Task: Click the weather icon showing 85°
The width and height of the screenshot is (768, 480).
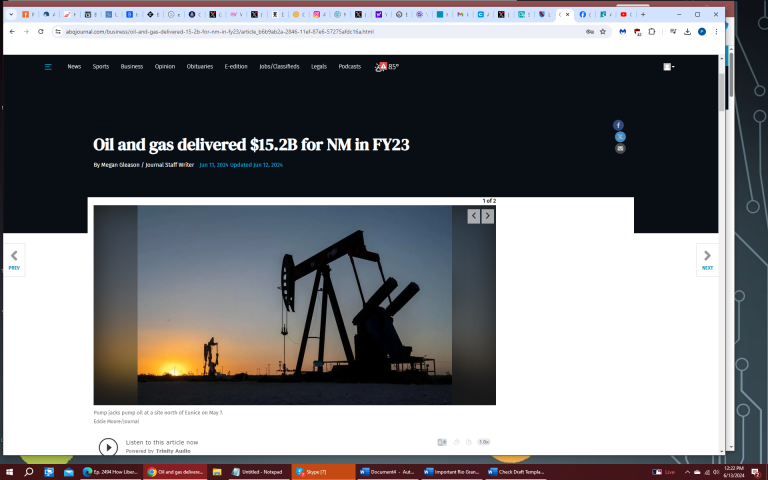Action: click(x=386, y=67)
